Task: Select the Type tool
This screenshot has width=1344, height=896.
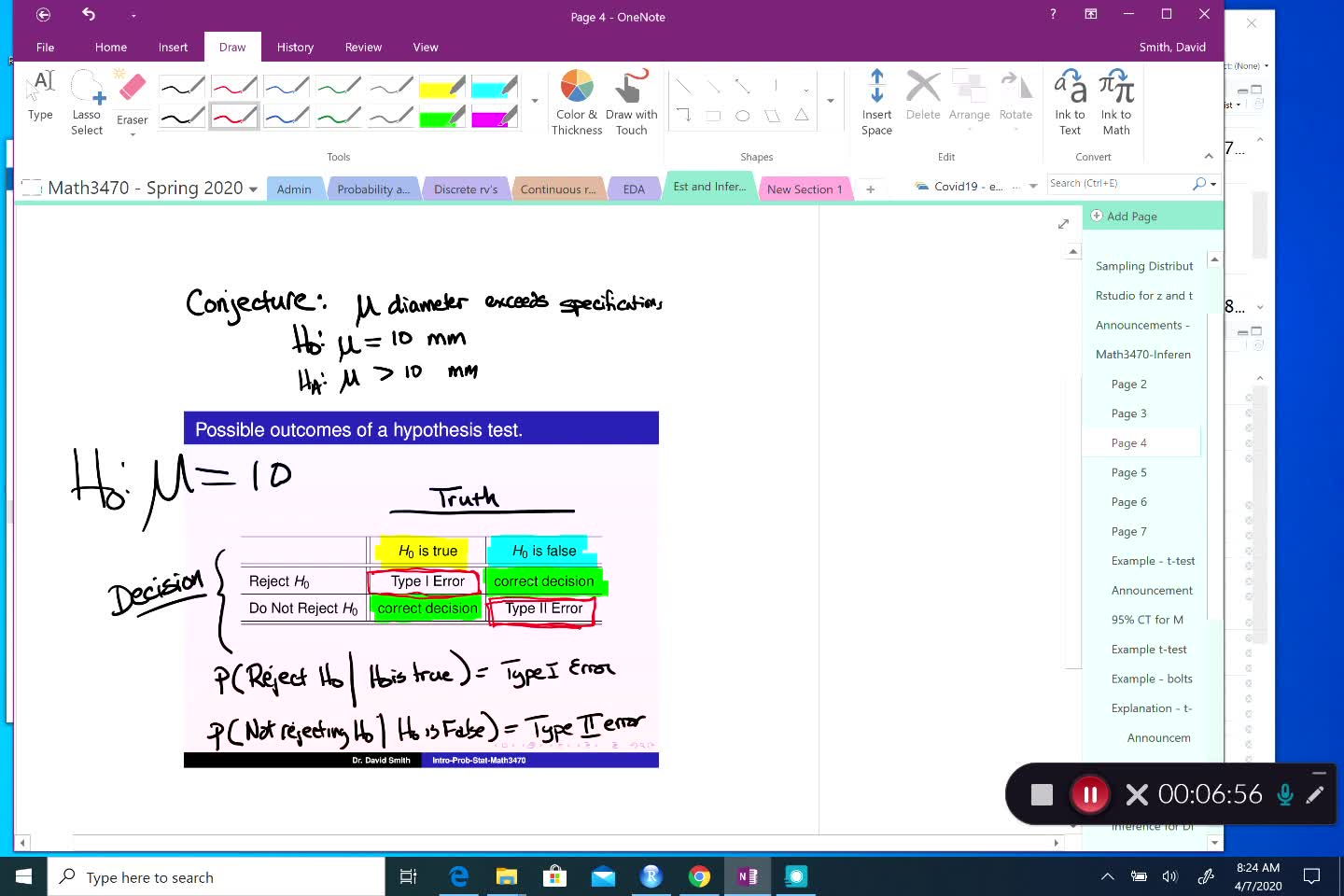Action: 40,96
